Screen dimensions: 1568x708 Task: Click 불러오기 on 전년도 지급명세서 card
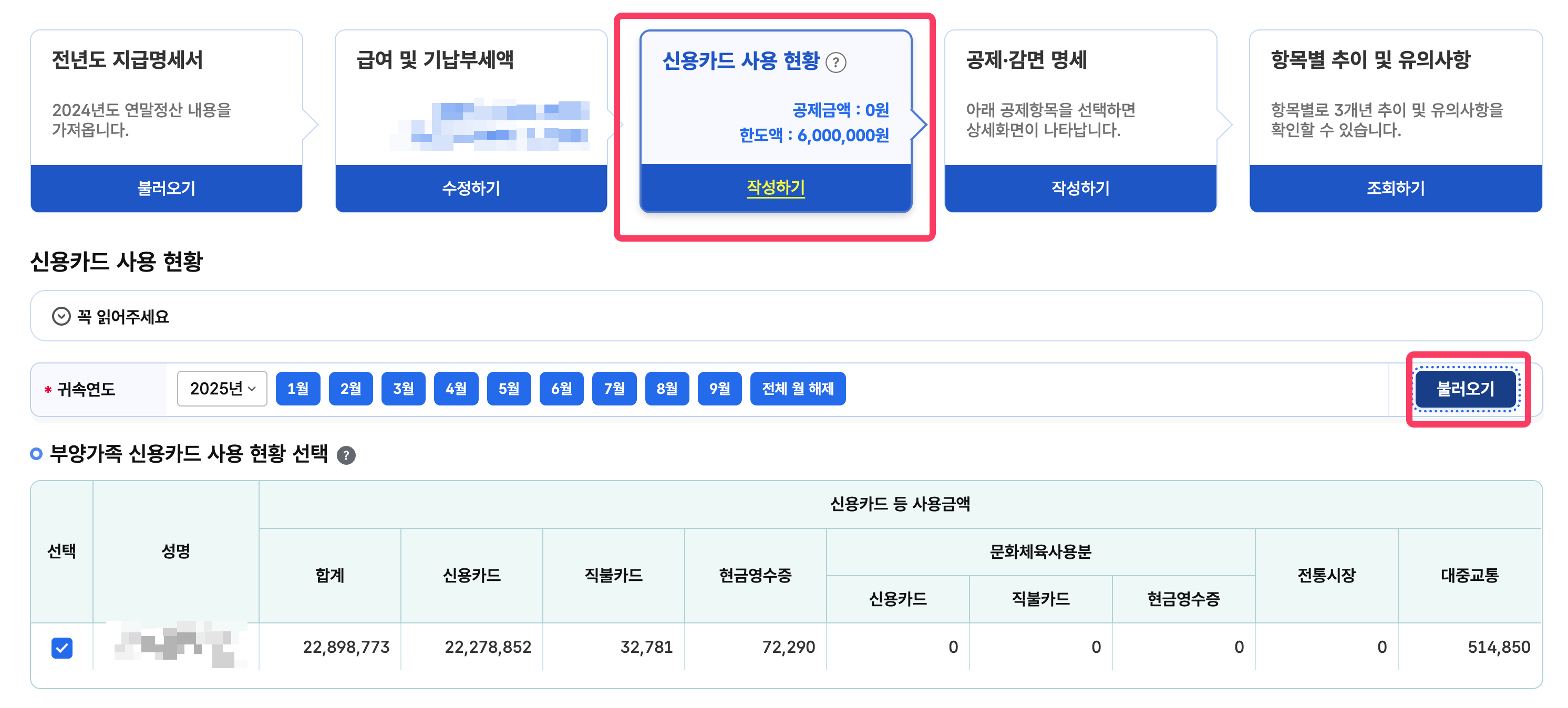(x=166, y=188)
